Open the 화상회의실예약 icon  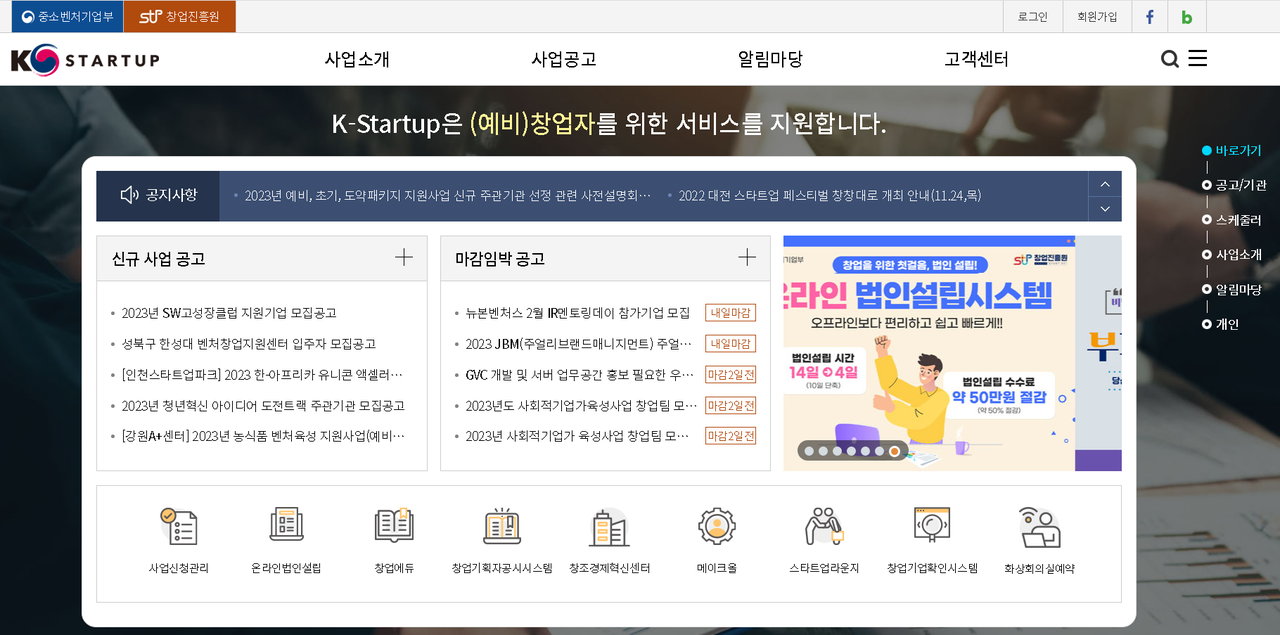[1039, 526]
